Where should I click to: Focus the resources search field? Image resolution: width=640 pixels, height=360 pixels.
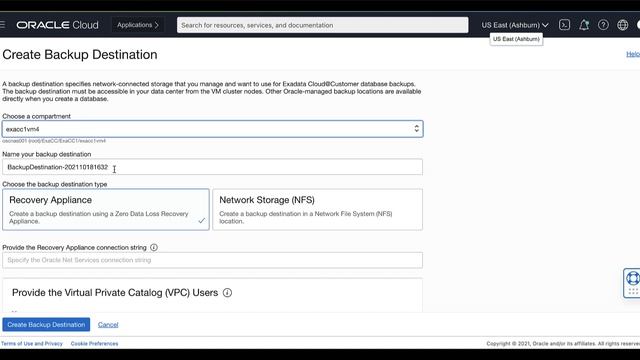[322, 25]
